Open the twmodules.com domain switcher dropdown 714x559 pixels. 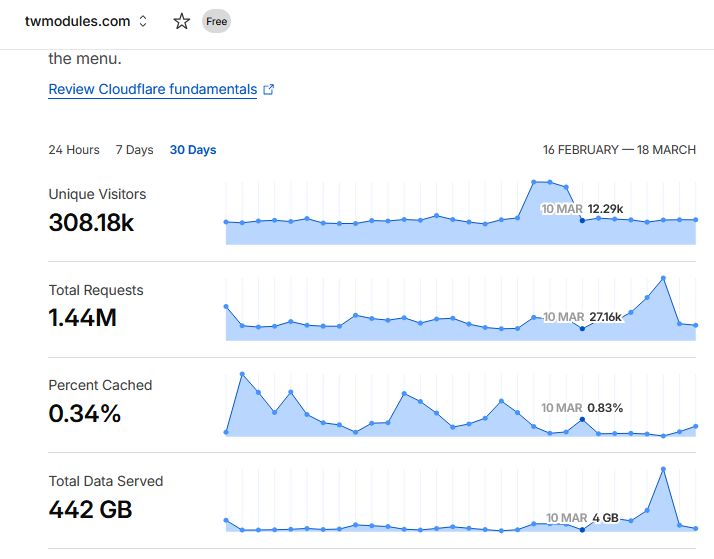(143, 21)
